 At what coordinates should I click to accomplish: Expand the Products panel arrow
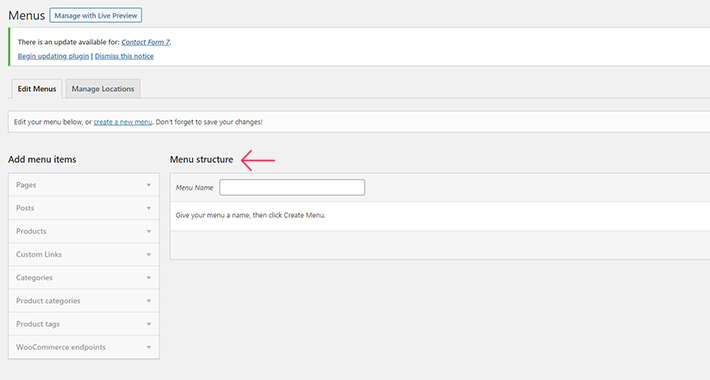pyautogui.click(x=149, y=231)
